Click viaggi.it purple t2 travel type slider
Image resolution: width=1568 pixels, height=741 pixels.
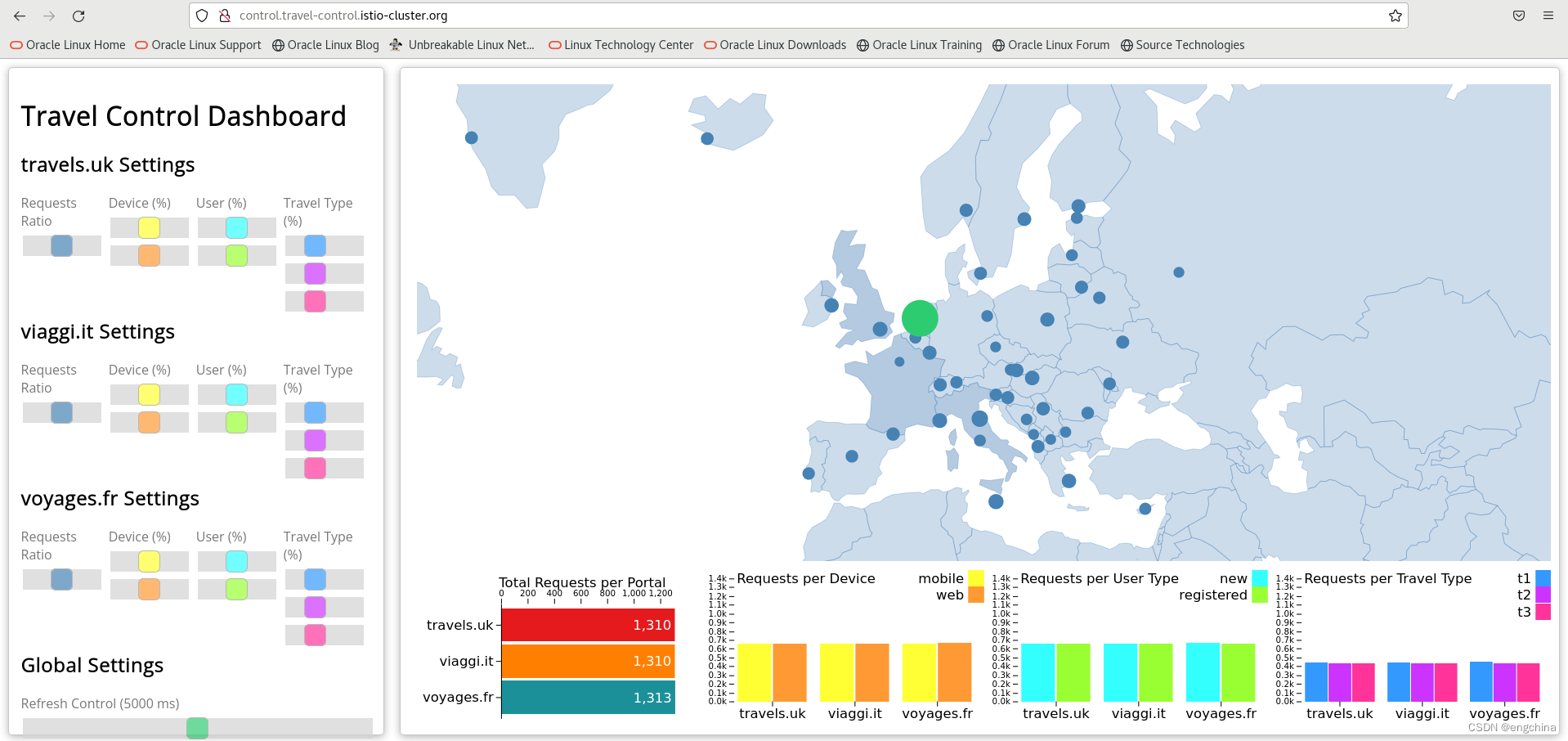pyautogui.click(x=315, y=440)
